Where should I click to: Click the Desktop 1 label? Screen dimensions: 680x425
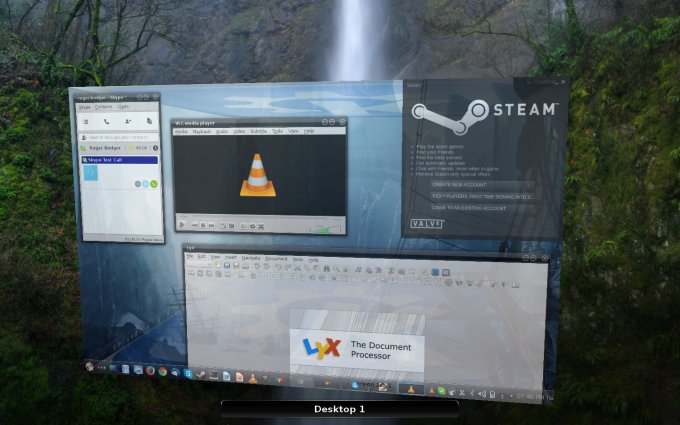[340, 409]
